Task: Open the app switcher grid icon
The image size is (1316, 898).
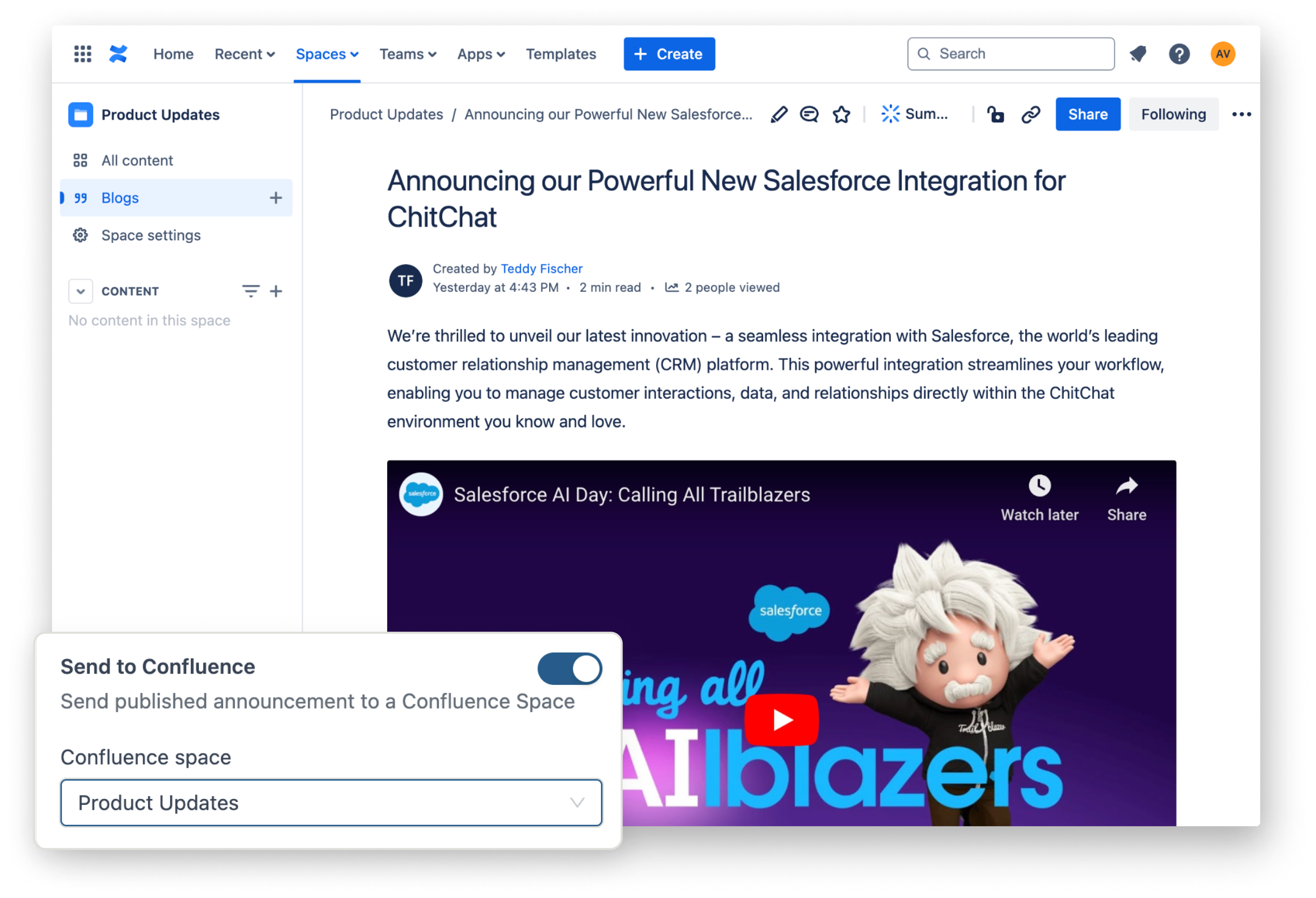Action: click(x=83, y=54)
